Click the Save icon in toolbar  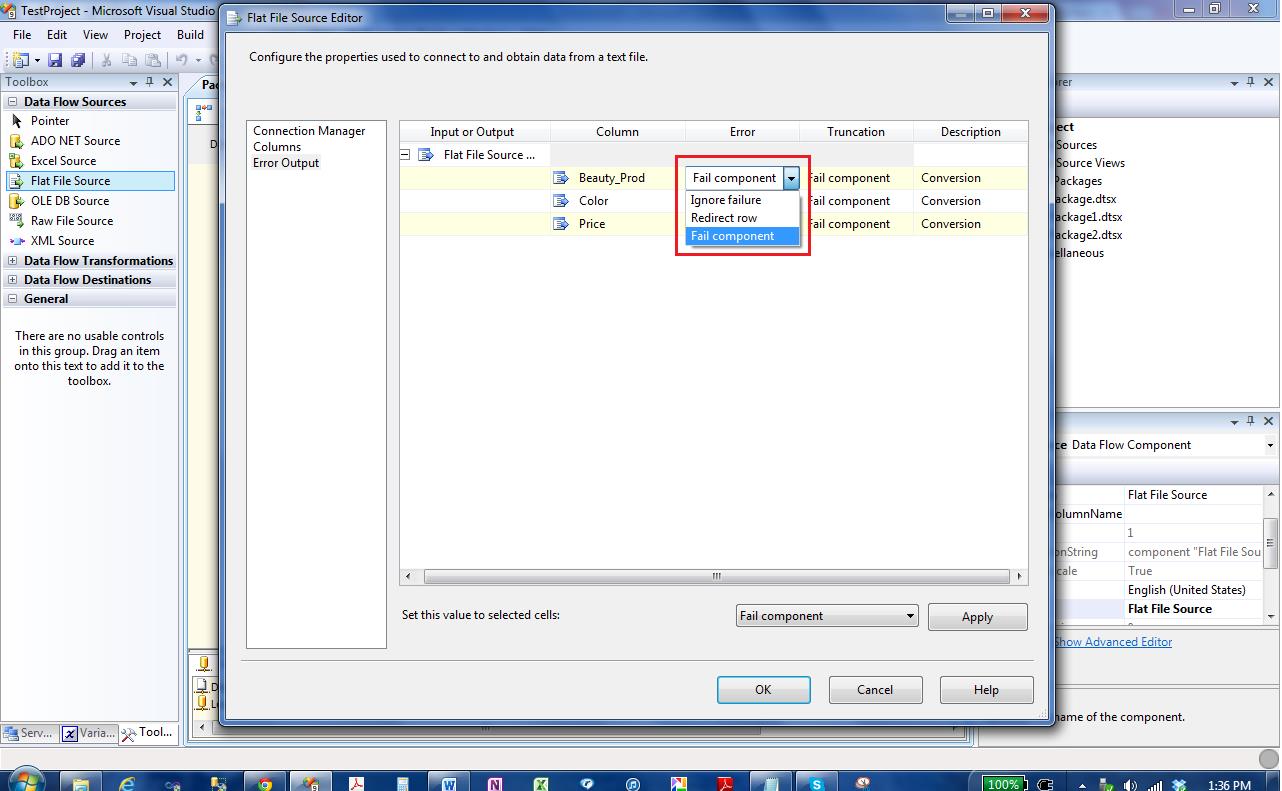55,61
